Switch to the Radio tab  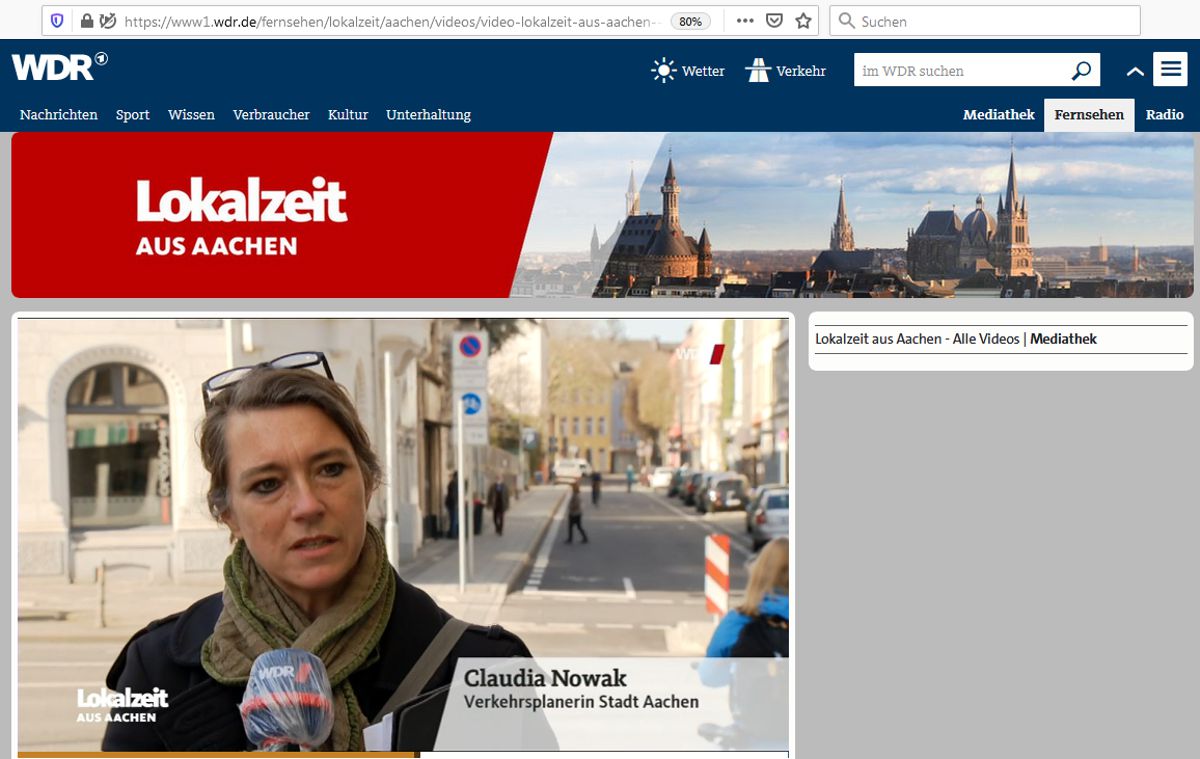[x=1165, y=115]
